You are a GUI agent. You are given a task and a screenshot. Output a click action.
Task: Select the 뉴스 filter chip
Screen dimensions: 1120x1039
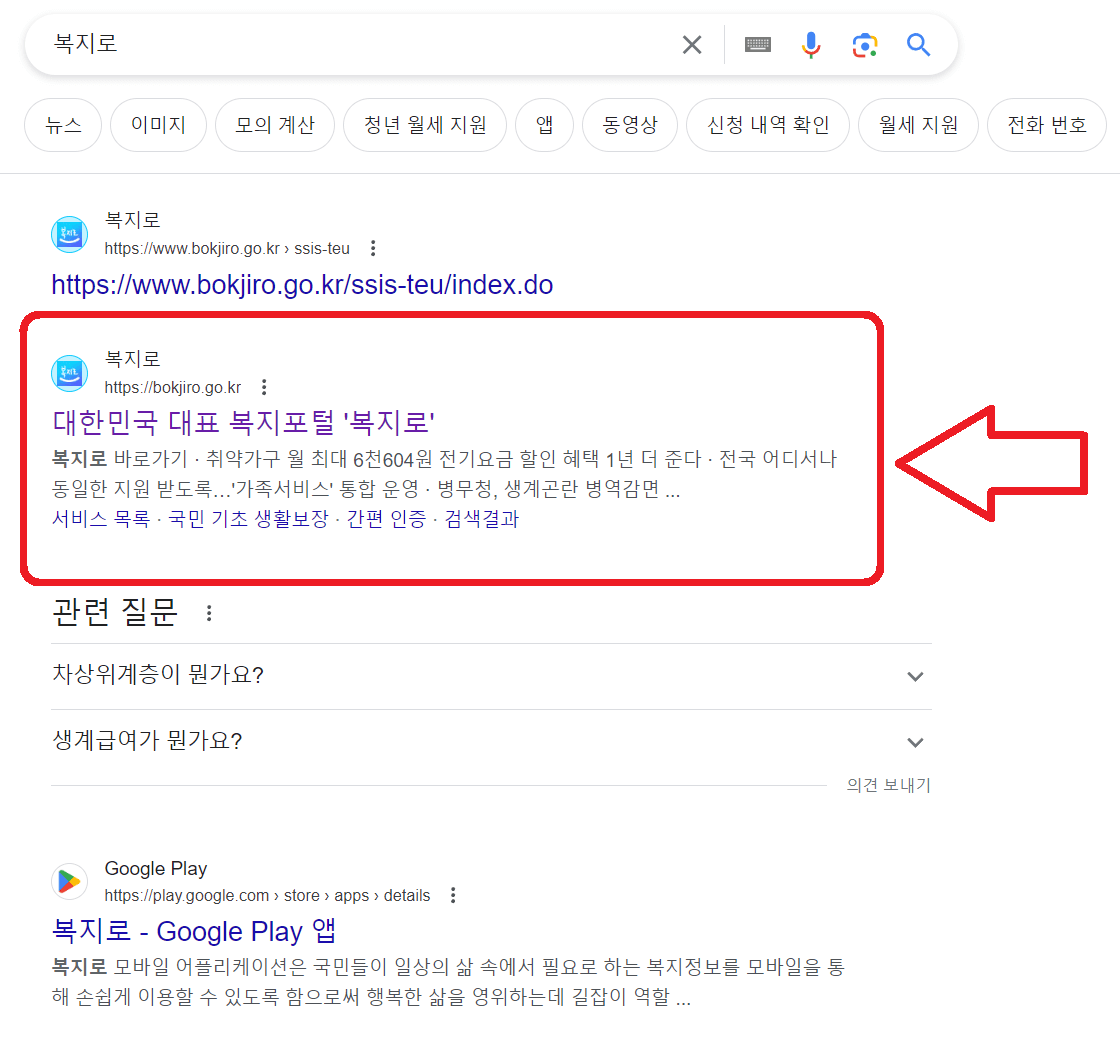(x=63, y=125)
